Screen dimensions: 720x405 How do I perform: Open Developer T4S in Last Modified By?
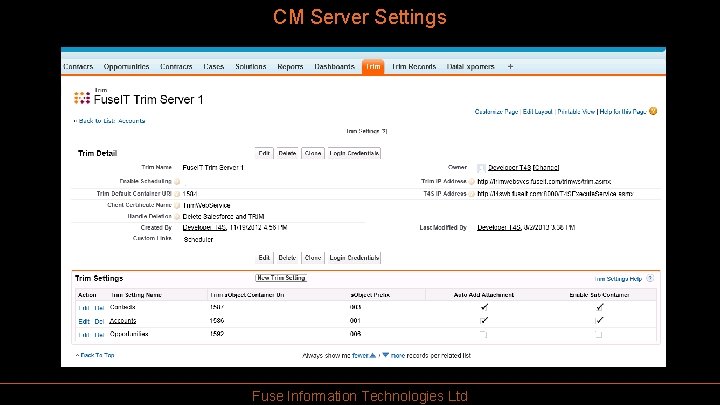click(499, 227)
